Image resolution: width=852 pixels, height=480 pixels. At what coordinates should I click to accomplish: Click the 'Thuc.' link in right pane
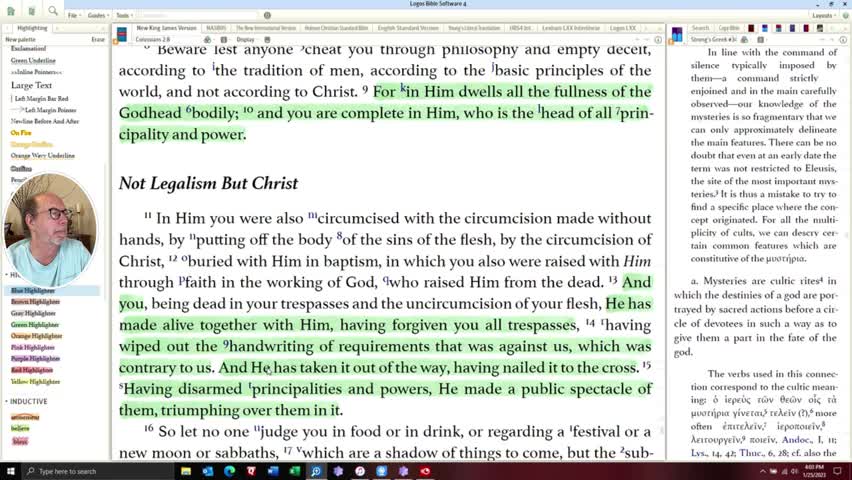(x=750, y=453)
